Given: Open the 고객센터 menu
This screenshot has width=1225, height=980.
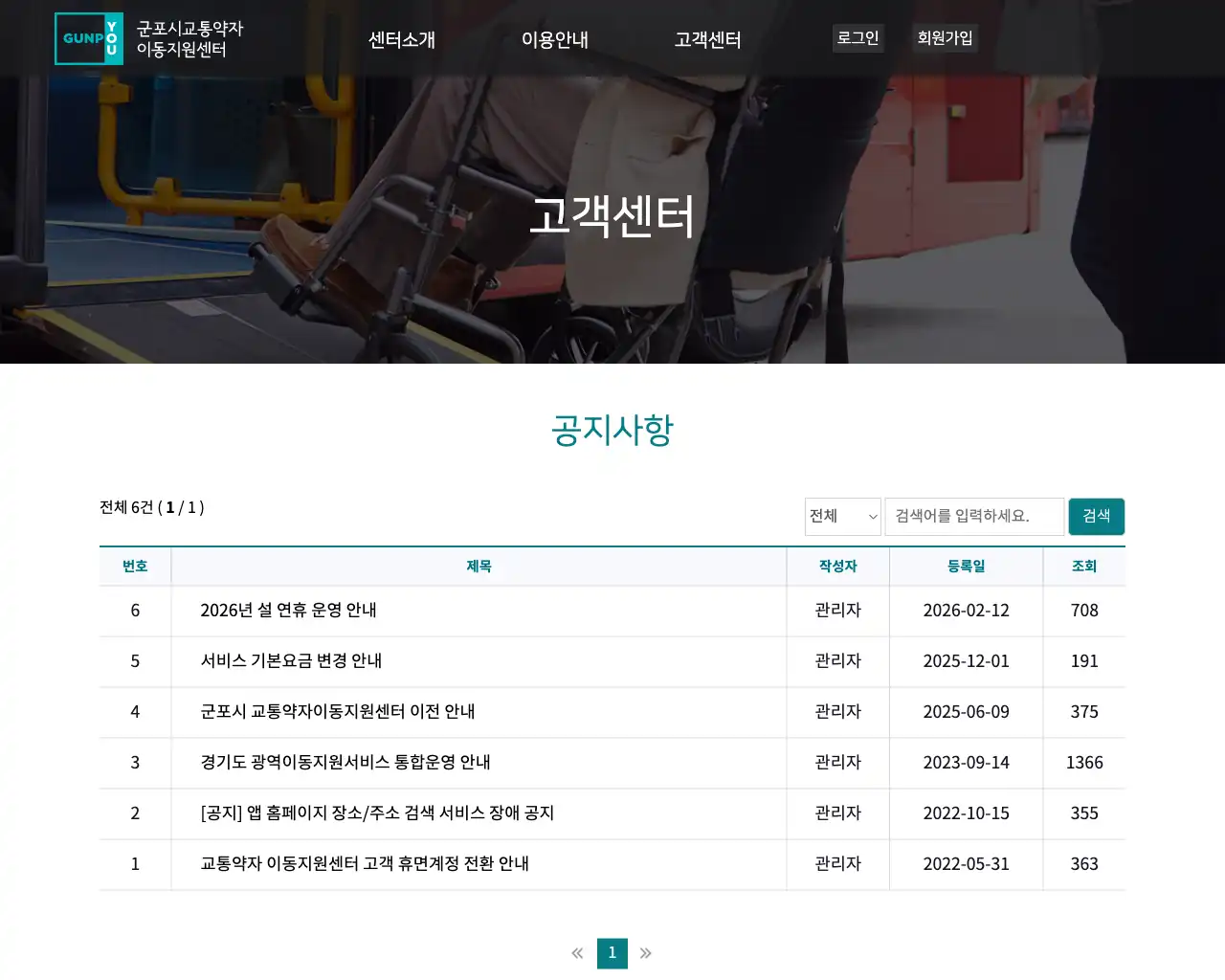Looking at the screenshot, I should [708, 39].
